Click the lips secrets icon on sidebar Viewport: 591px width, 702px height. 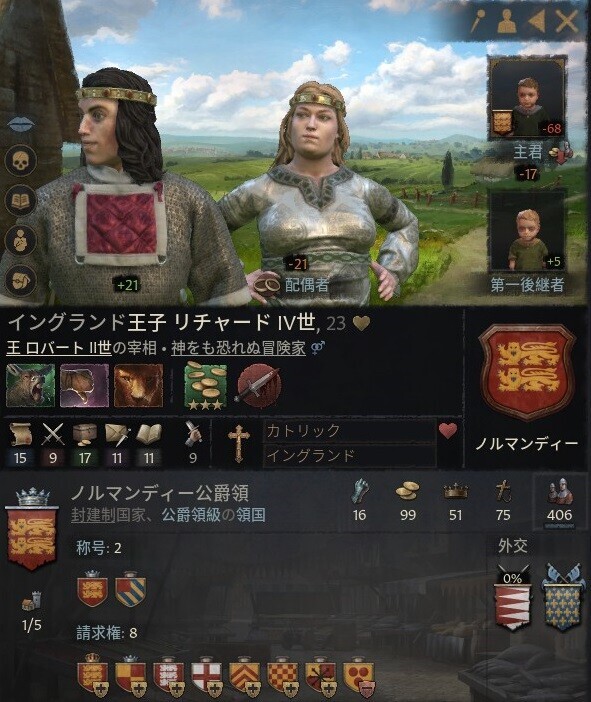click(21, 124)
